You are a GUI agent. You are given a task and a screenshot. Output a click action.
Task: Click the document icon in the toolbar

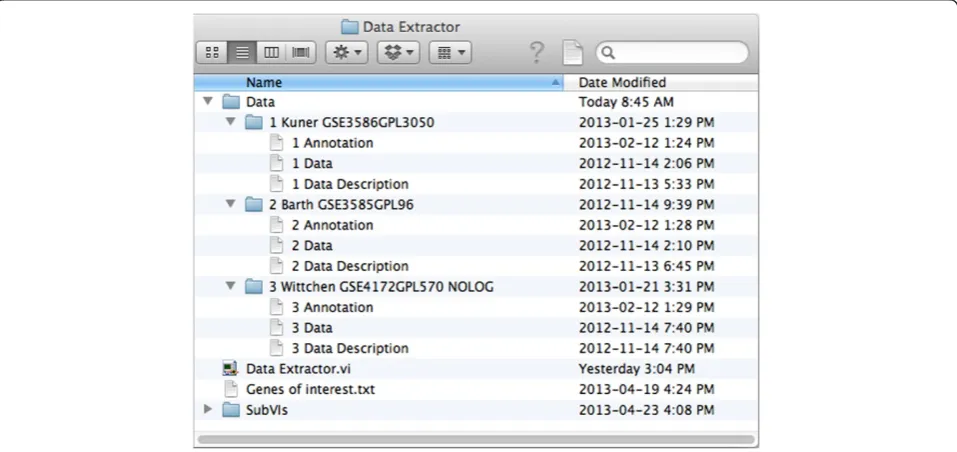pos(572,52)
